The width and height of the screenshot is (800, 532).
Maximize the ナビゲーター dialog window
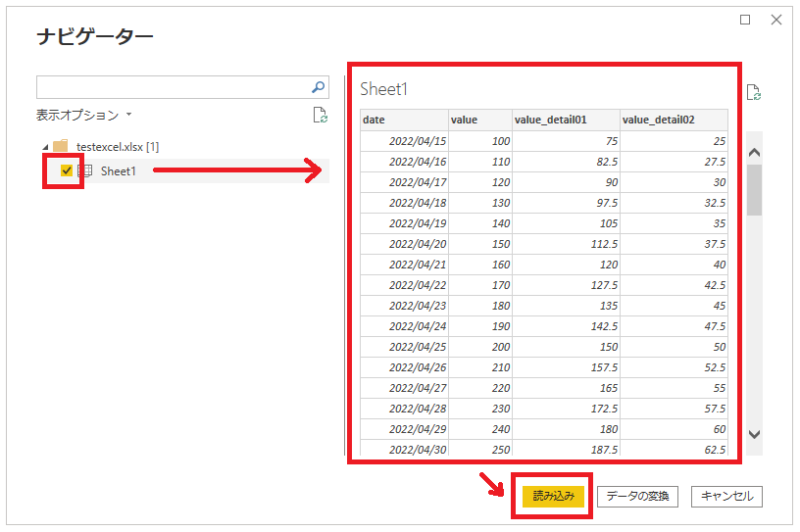745,20
